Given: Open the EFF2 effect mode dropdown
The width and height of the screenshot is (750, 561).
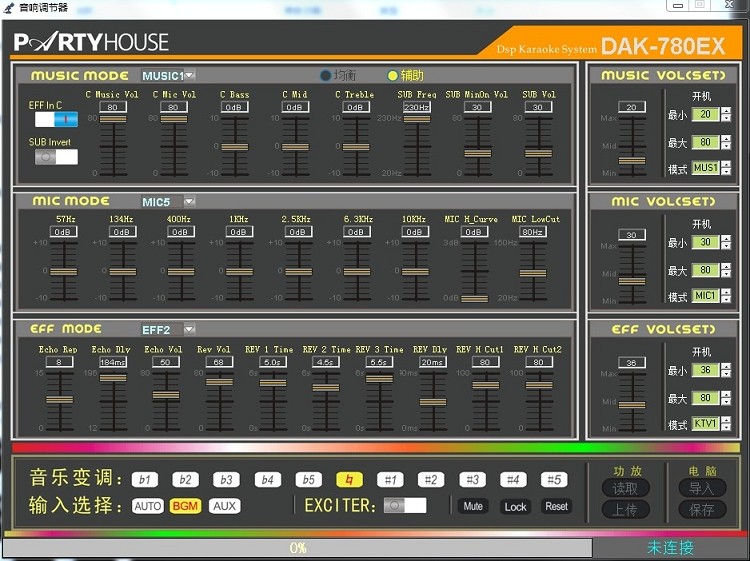Looking at the screenshot, I should click(189, 329).
